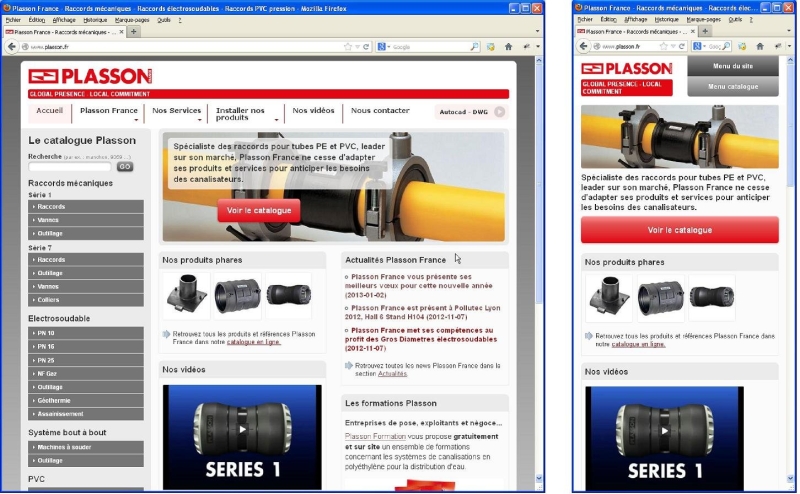Open Nos vidéos nav item

coord(313,111)
